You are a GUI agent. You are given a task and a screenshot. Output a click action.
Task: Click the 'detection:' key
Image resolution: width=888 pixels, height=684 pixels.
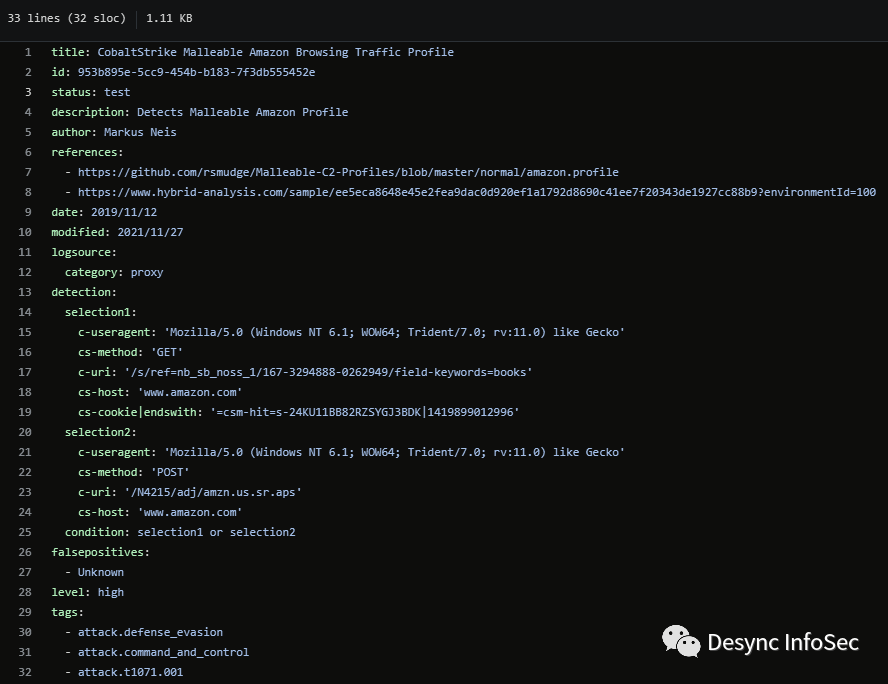[84, 292]
